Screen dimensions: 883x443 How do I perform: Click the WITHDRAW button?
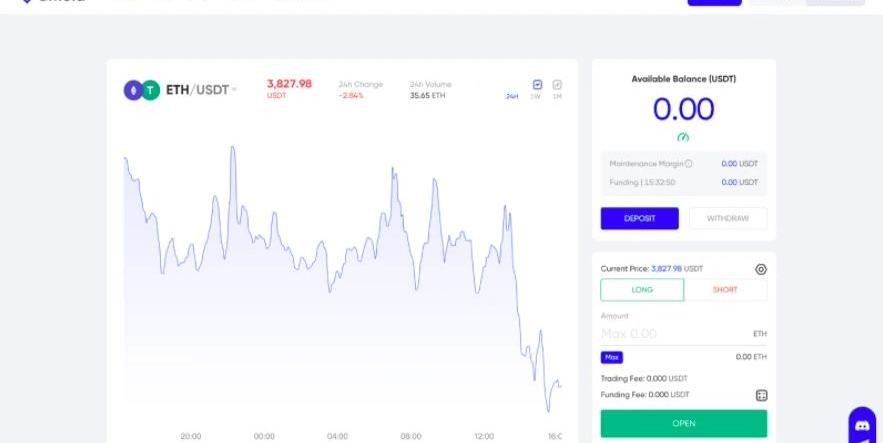click(x=728, y=218)
